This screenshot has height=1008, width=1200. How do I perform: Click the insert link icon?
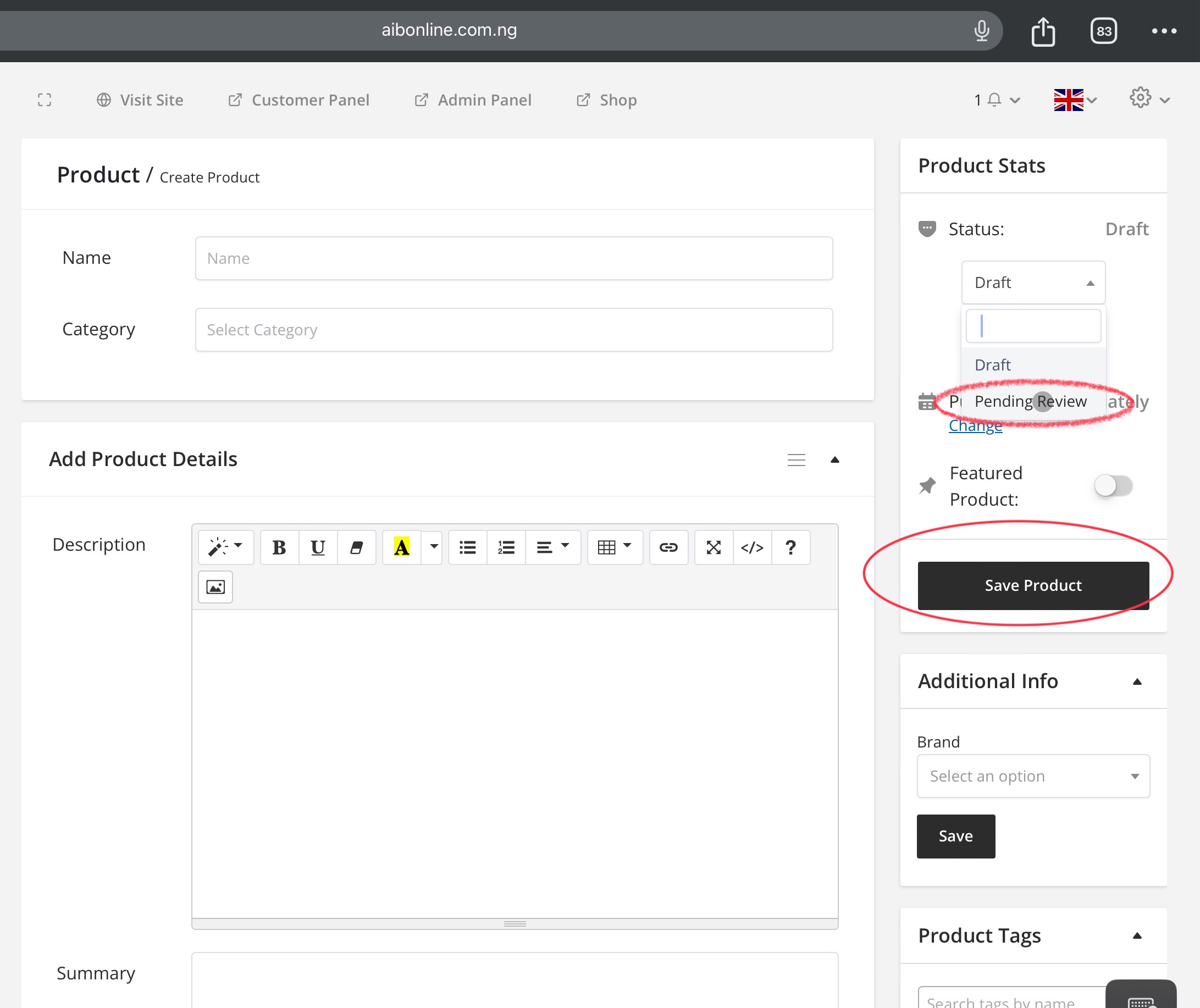(x=668, y=547)
